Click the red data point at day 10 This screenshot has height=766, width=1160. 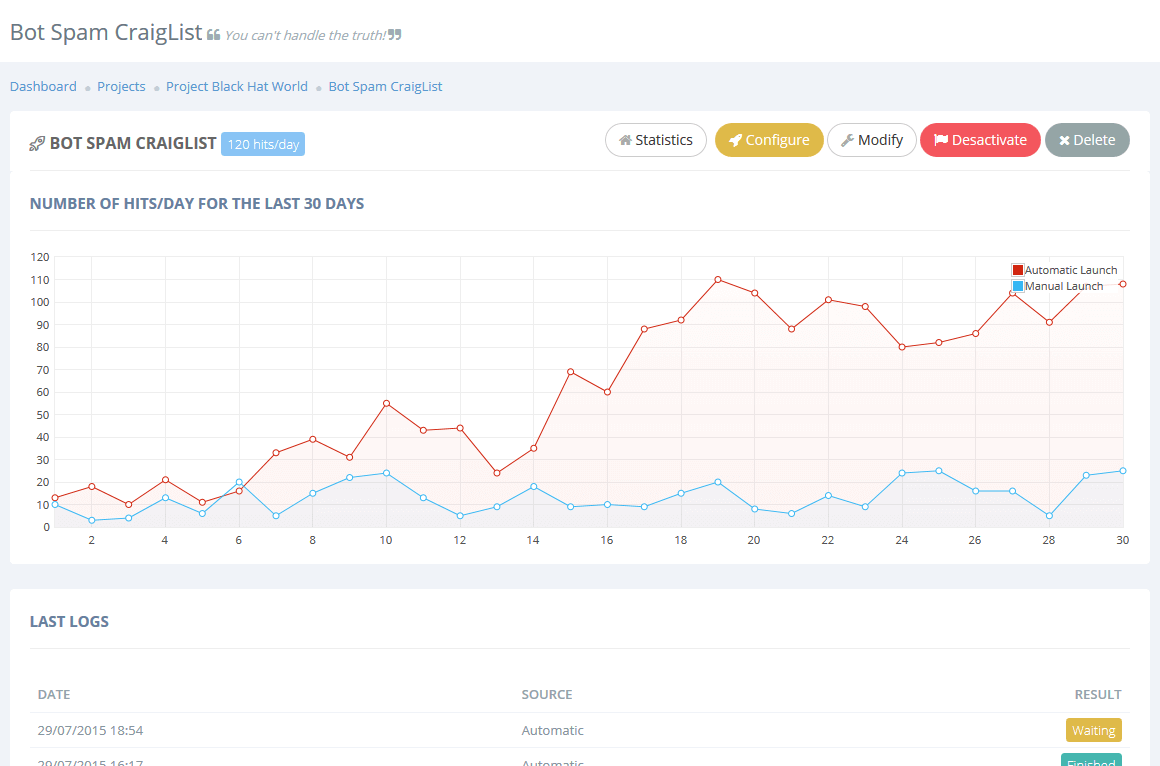point(386,403)
